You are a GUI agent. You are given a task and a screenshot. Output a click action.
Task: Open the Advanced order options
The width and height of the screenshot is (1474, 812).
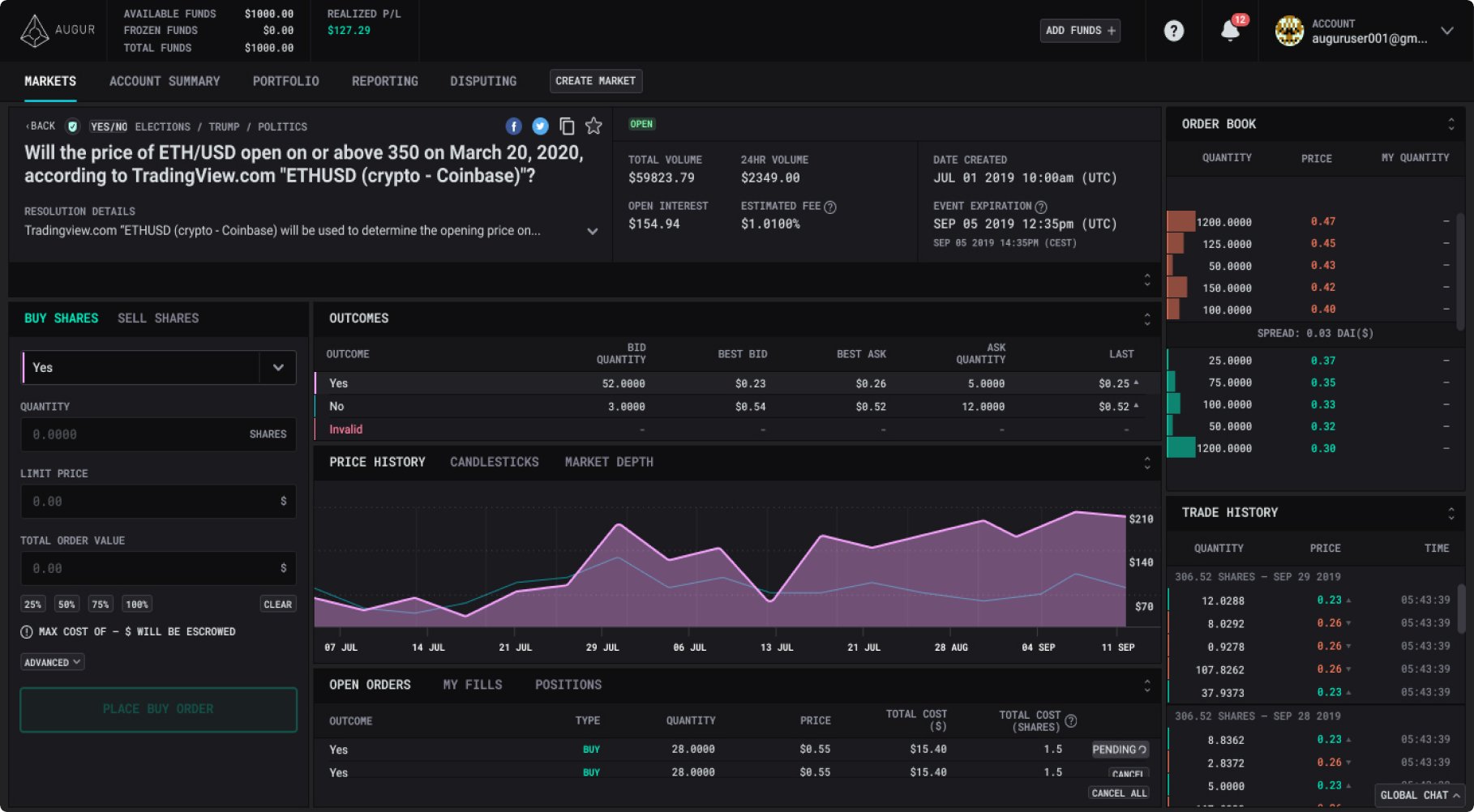[52, 661]
